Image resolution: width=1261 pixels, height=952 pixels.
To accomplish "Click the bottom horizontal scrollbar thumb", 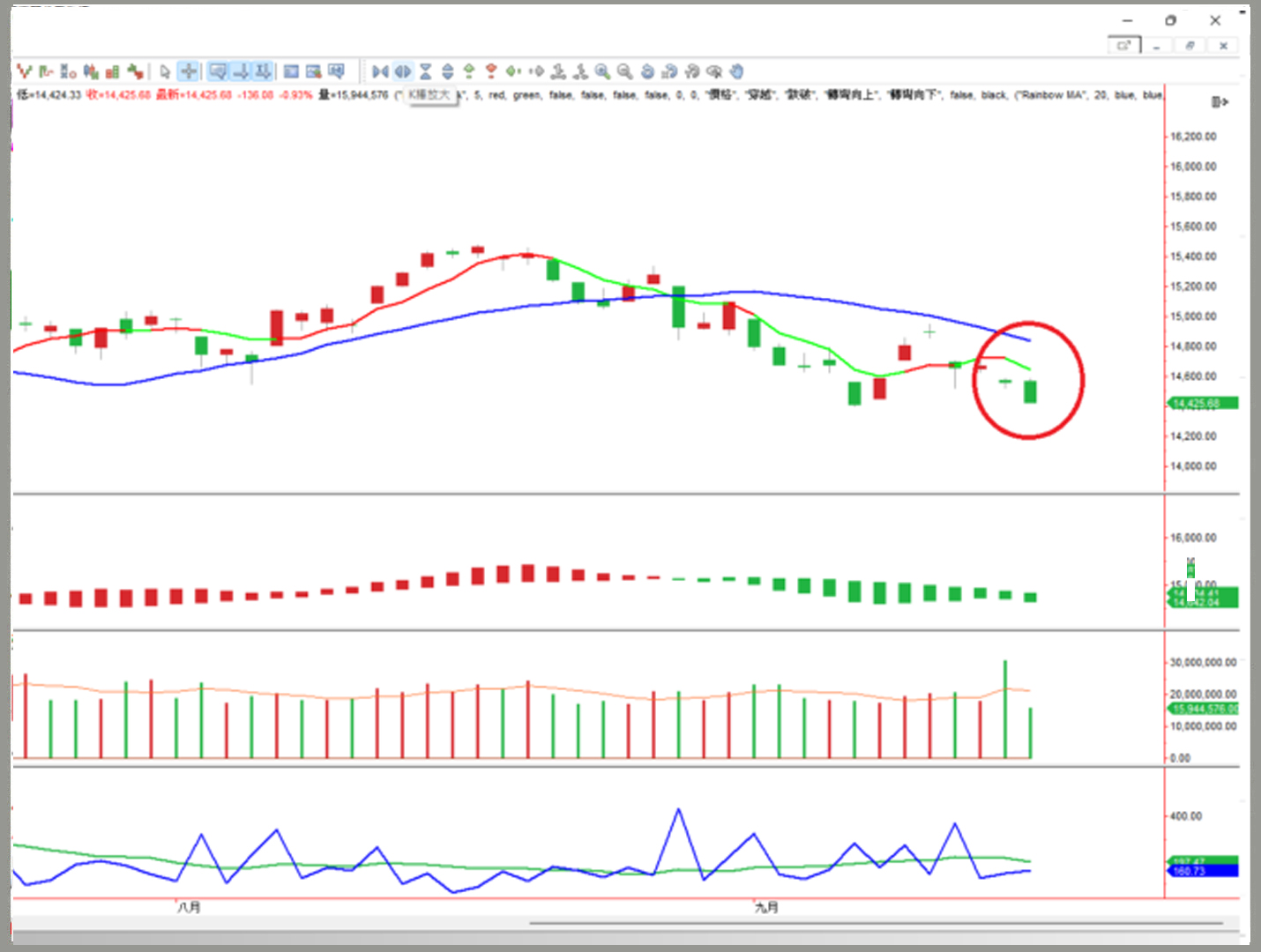I will (x=876, y=924).
